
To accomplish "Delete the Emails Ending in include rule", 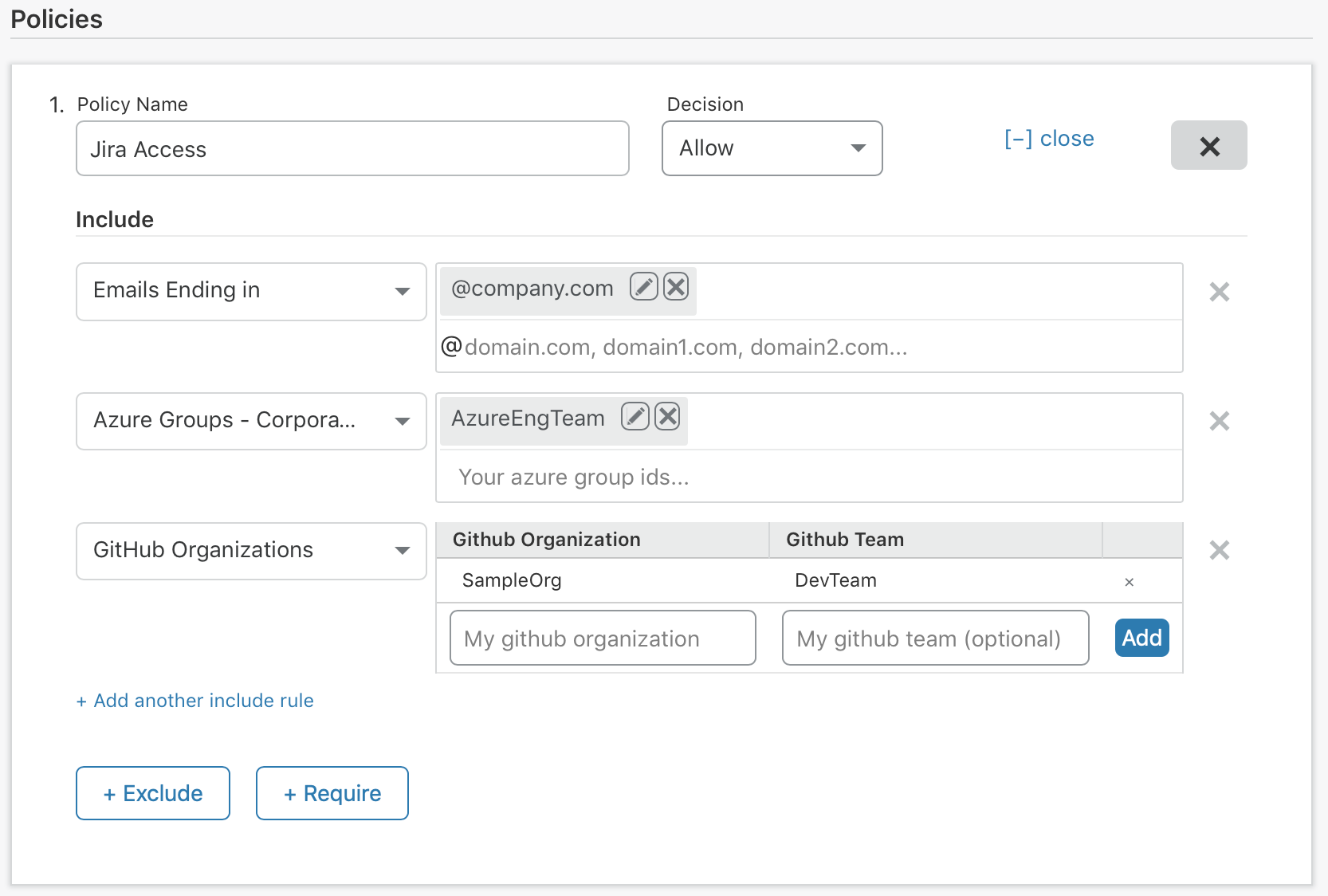I will [1219, 292].
